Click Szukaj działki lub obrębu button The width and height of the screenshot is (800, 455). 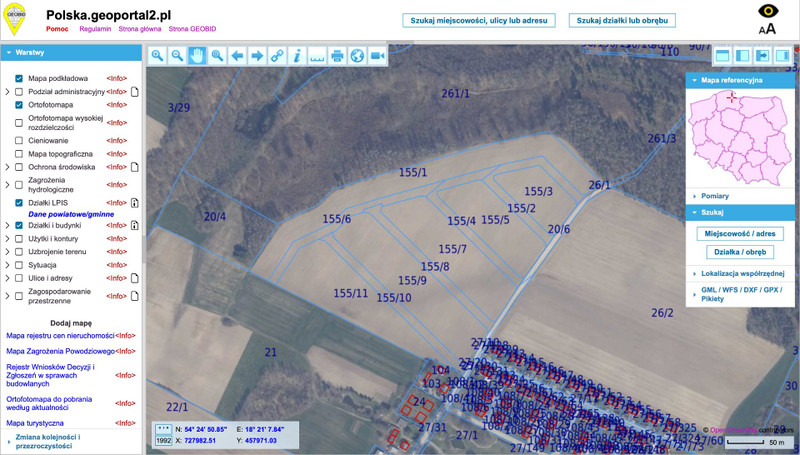coord(621,20)
